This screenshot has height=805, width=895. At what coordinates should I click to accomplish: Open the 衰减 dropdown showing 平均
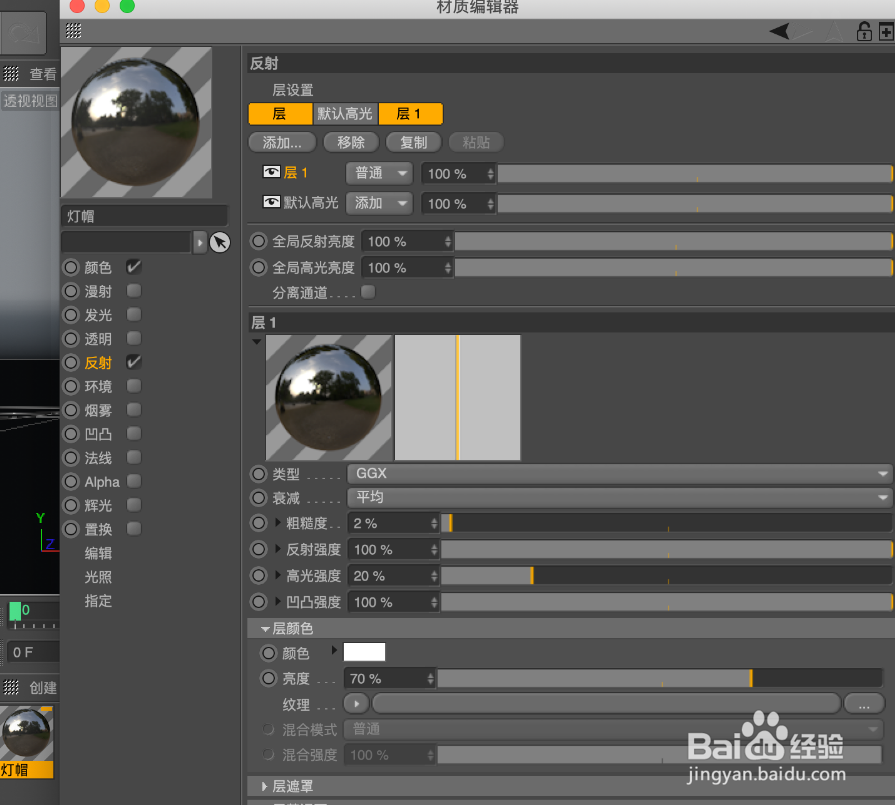(615, 498)
